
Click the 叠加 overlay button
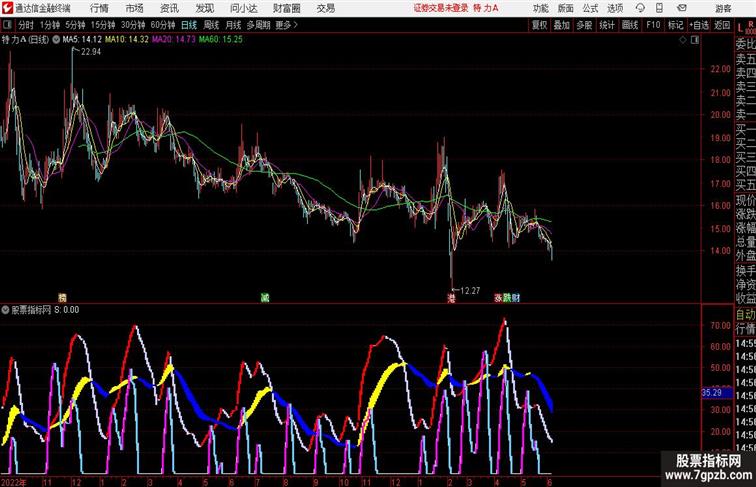point(562,25)
